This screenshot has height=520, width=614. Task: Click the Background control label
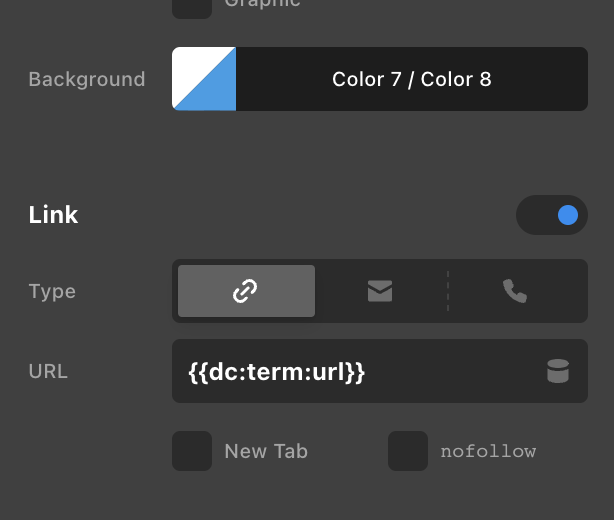point(87,79)
